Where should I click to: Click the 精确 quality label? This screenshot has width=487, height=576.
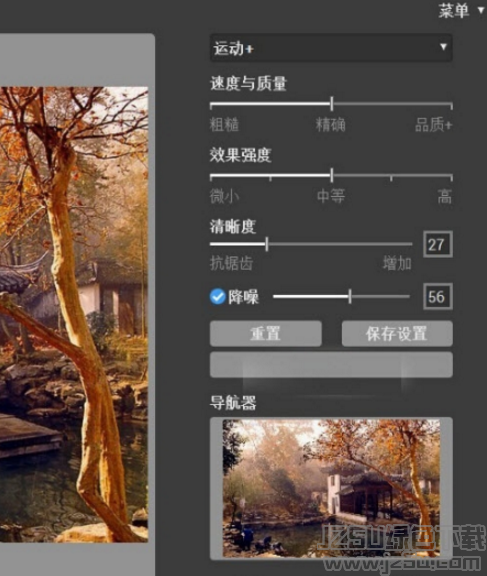click(331, 125)
